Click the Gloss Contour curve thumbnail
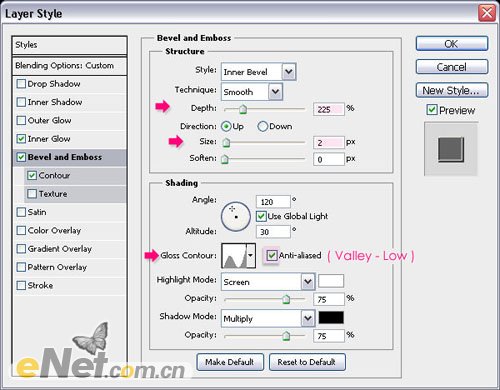 234,256
